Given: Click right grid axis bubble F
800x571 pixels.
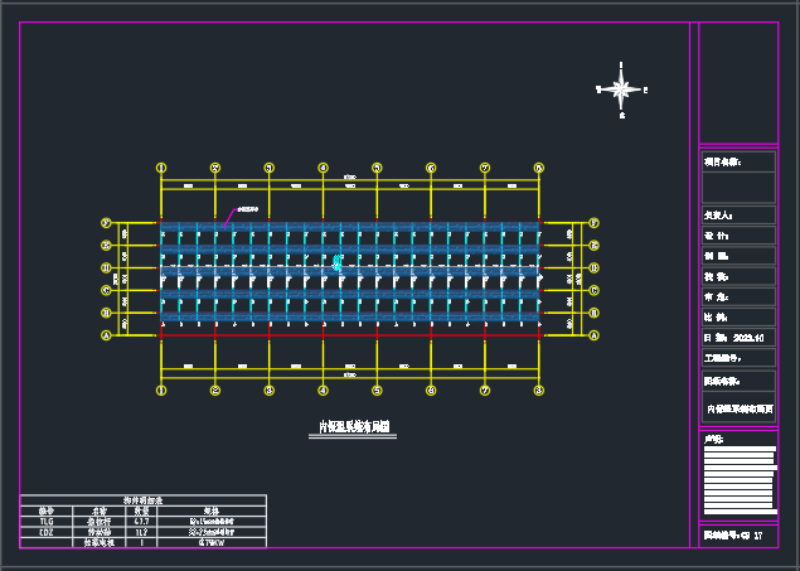Looking at the screenshot, I should click(x=594, y=223).
